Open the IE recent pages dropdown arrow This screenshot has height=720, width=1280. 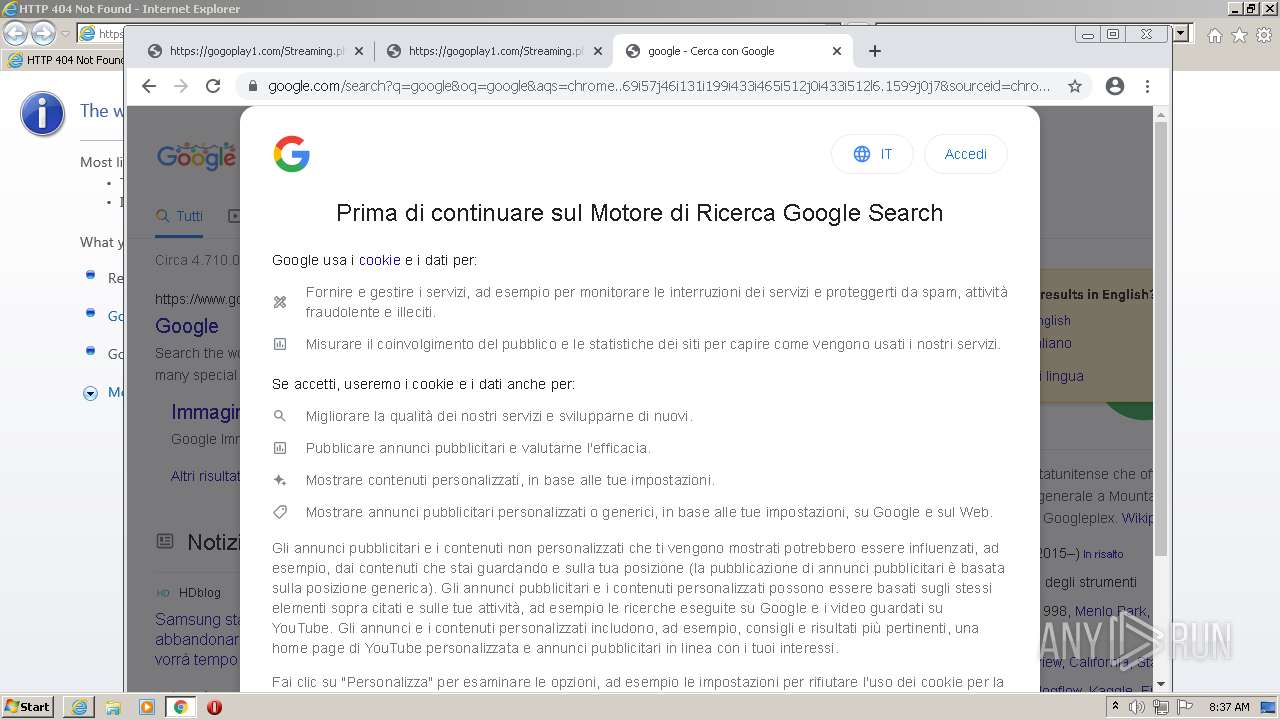pos(65,34)
